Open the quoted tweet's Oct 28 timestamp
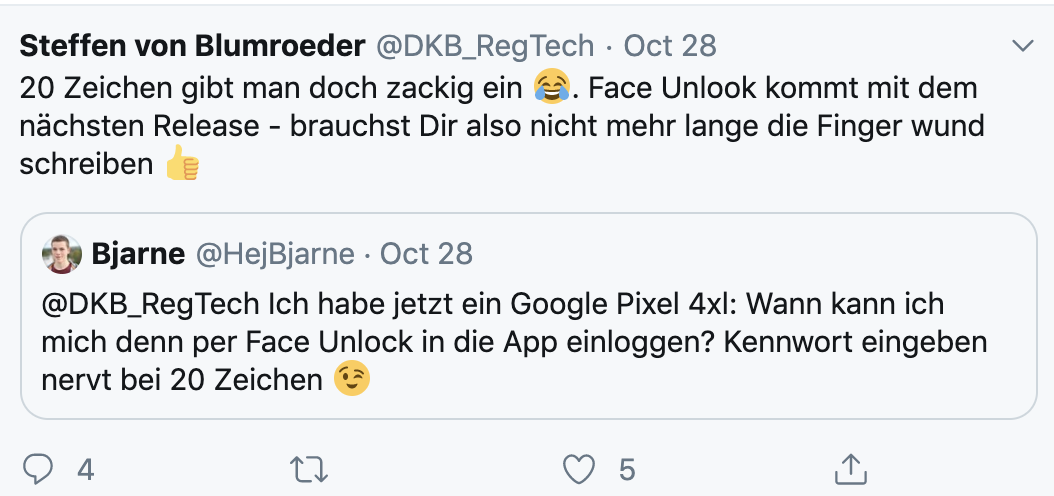This screenshot has width=1054, height=496. point(426,254)
